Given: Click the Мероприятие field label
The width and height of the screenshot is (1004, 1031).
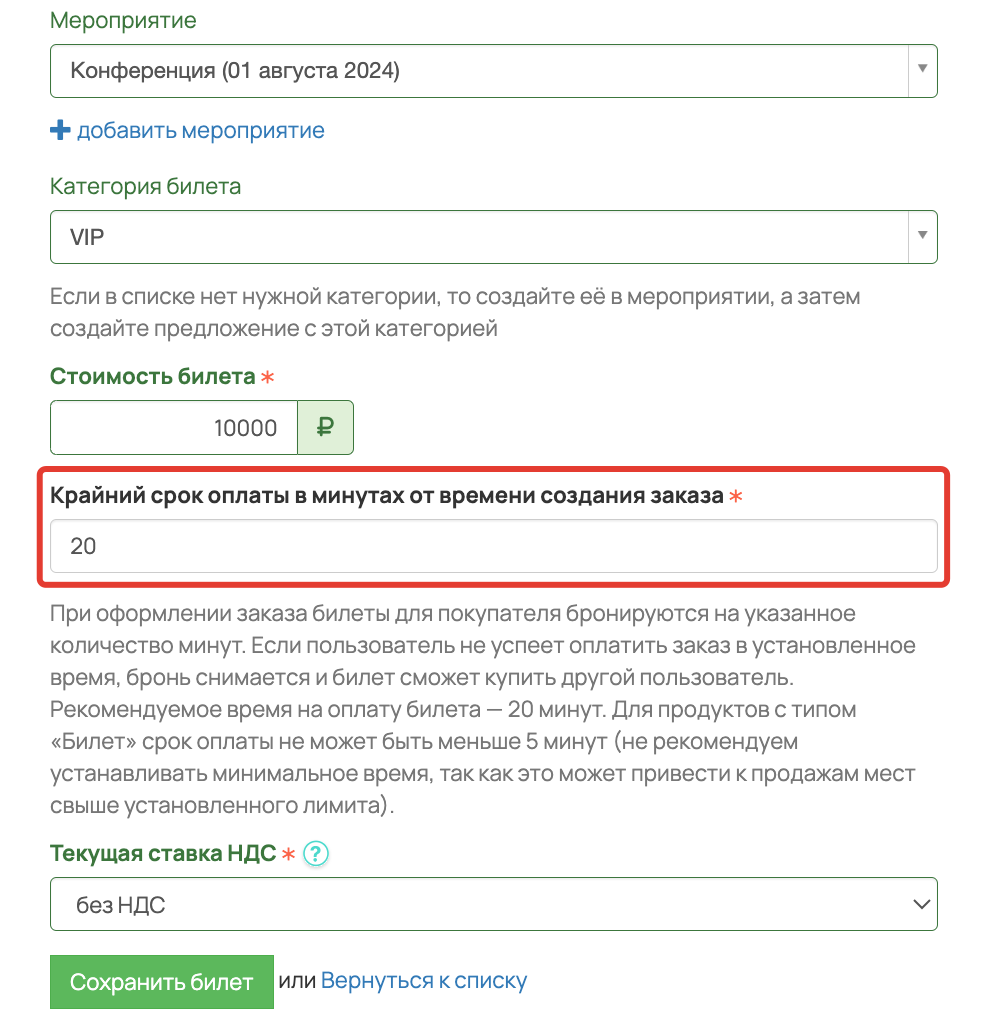Looking at the screenshot, I should 123,20.
